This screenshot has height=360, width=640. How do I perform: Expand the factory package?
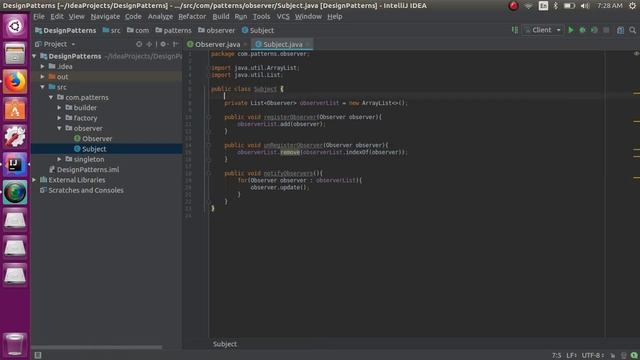(x=60, y=118)
